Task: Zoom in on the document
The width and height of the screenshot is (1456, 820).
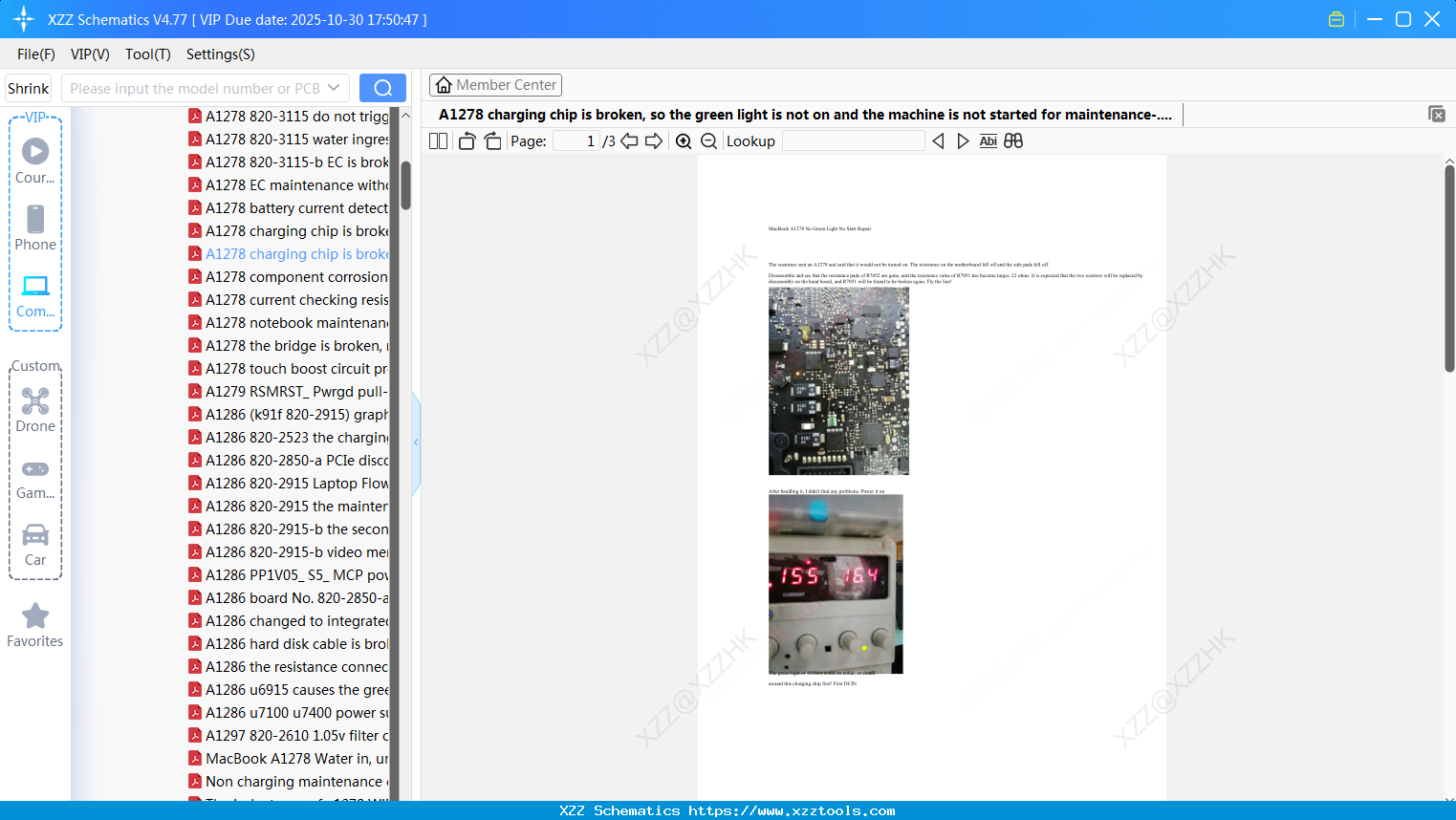Action: pyautogui.click(x=684, y=140)
